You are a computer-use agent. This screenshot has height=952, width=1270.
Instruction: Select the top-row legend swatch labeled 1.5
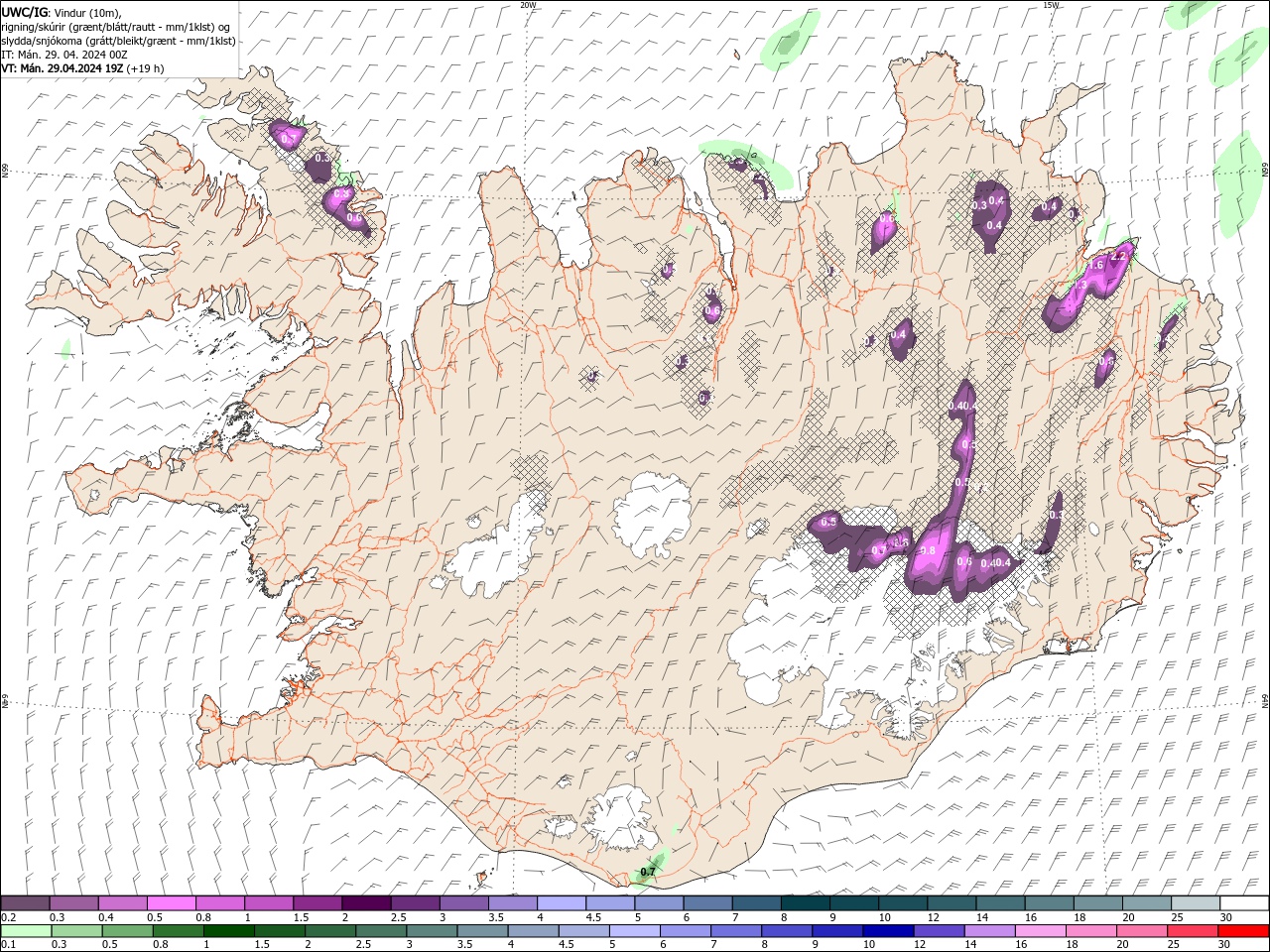pos(317,902)
